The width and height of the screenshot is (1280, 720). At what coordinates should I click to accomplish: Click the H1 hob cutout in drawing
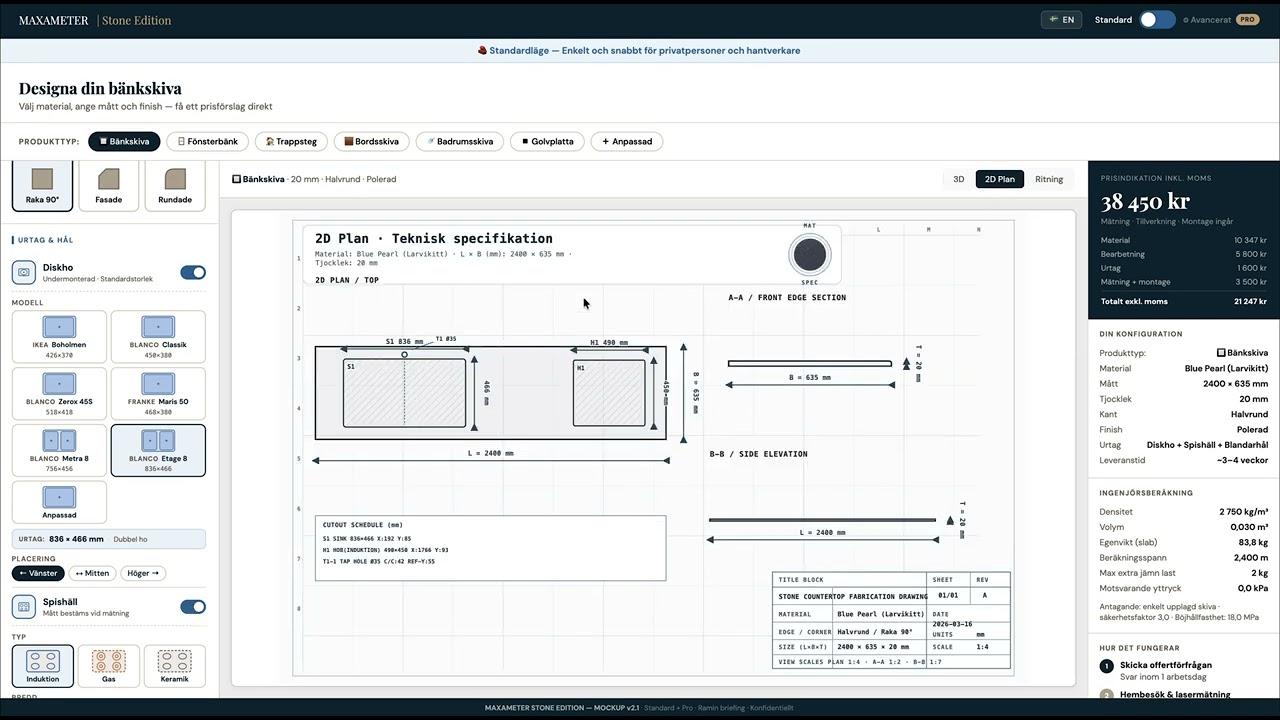(608, 393)
